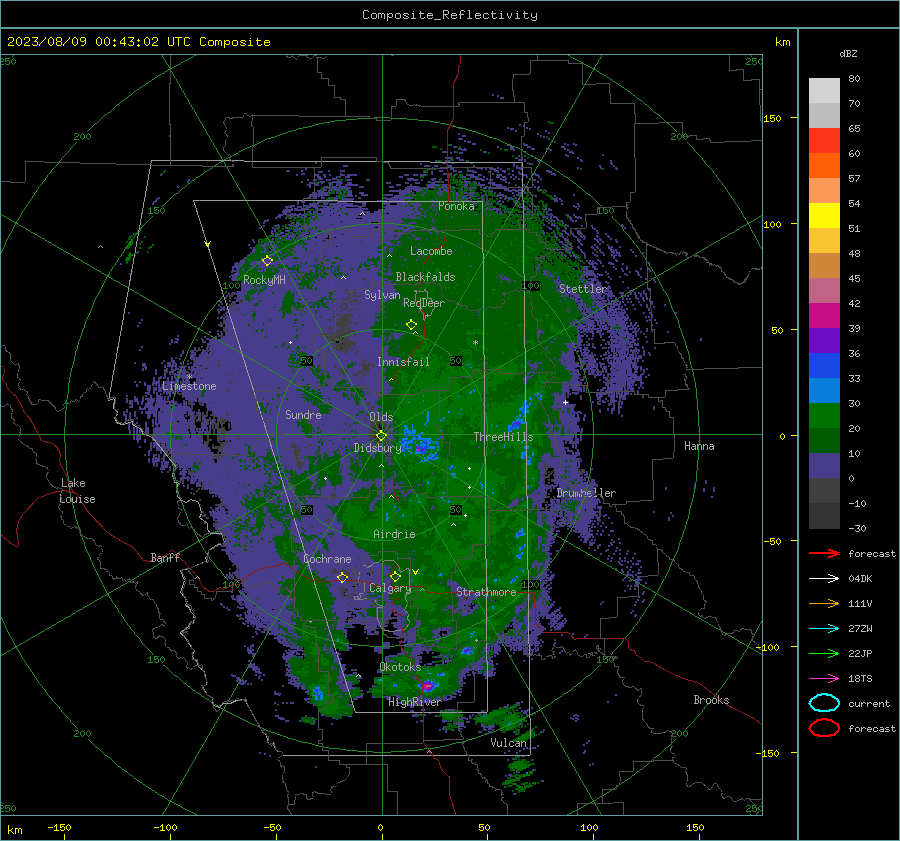Click the Composite_Reflectivity title
The image size is (900, 841).
click(x=449, y=15)
